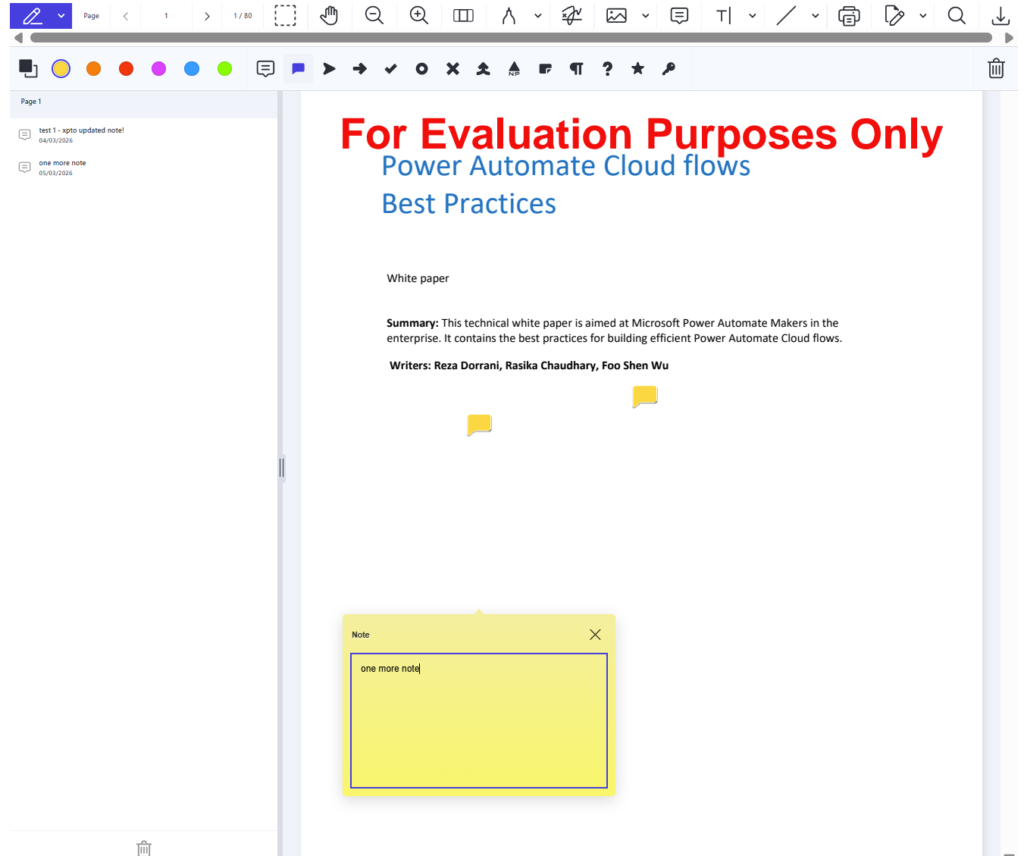This screenshot has height=856, width=1024.
Task: Pick the orange color swatch
Action: coord(93,69)
